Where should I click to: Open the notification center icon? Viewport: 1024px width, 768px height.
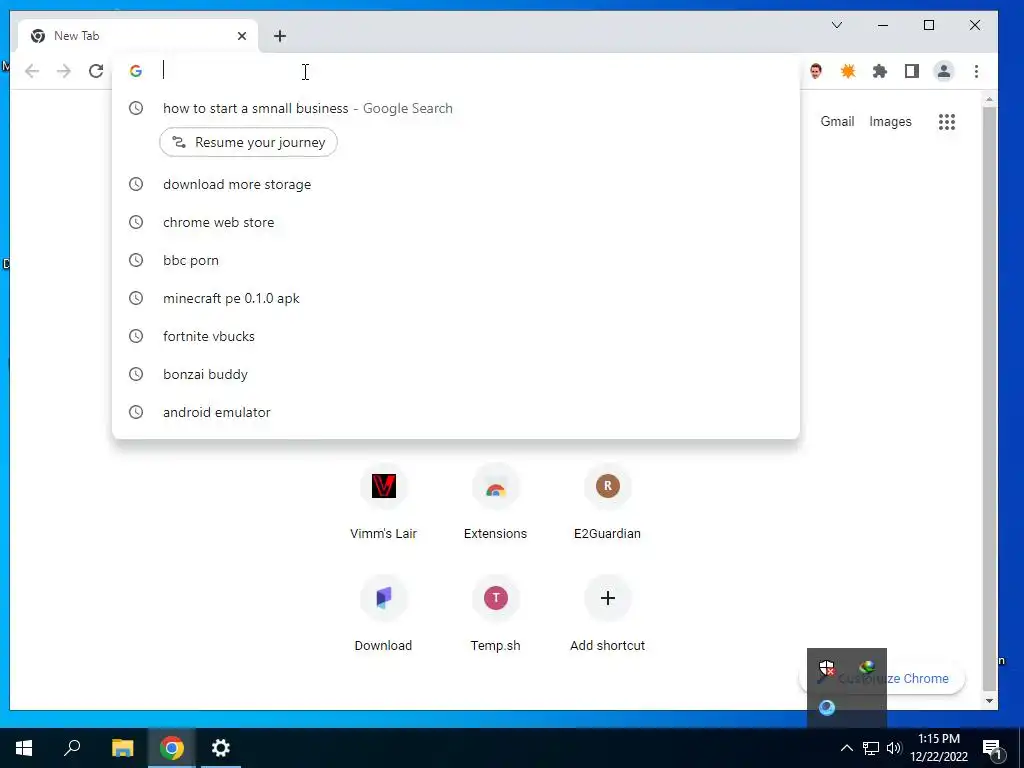[993, 749]
